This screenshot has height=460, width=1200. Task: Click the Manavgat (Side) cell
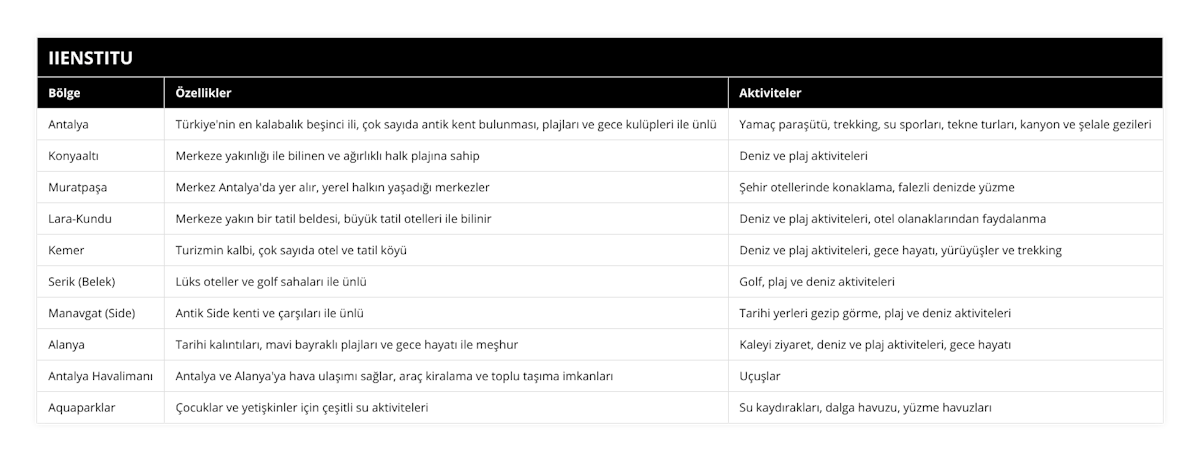[x=101, y=313]
